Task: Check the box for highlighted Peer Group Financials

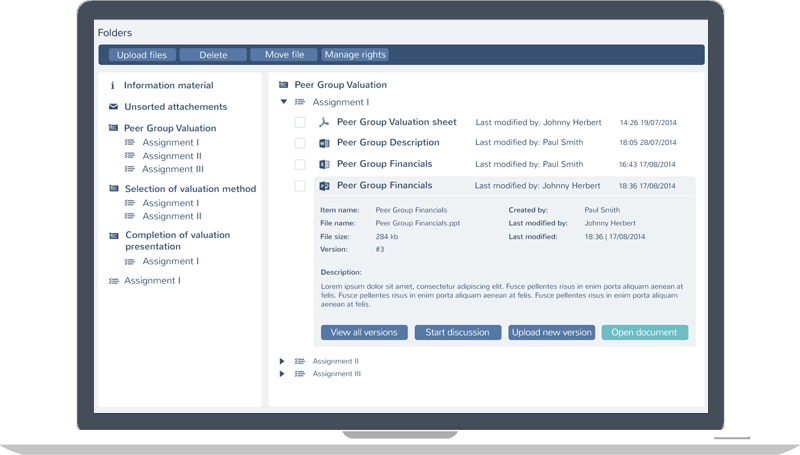Action: pos(299,186)
